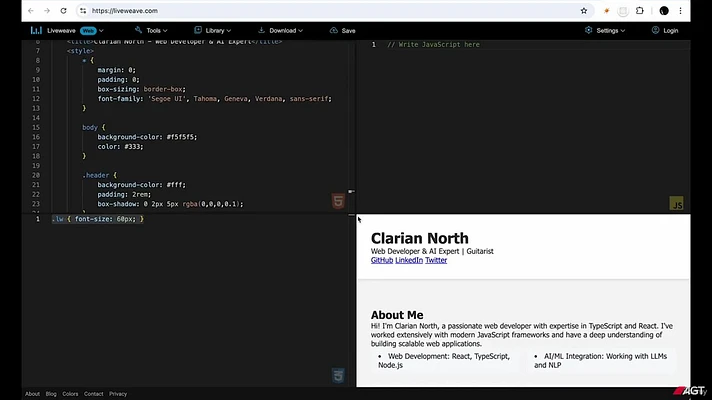
Task: Open the browser extensions puzzle icon
Action: (x=640, y=11)
